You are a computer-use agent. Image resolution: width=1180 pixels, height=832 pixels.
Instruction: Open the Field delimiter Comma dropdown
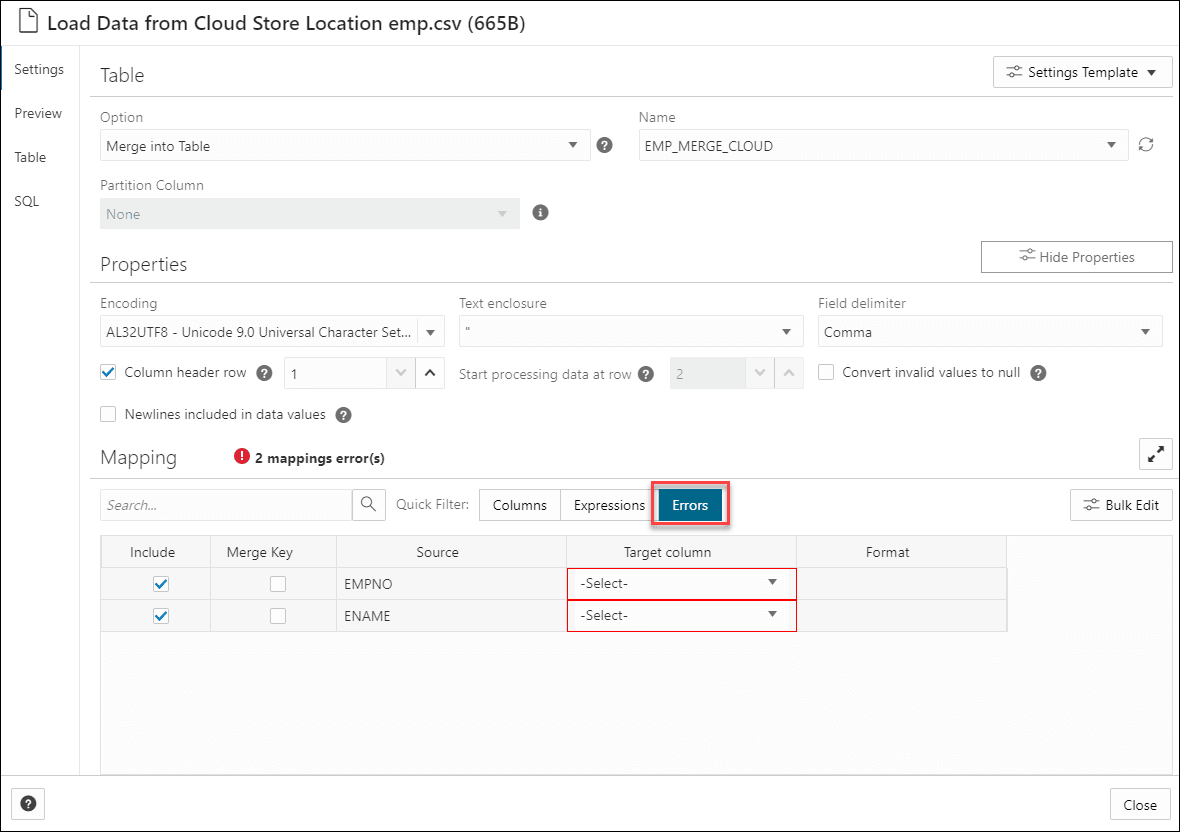990,332
